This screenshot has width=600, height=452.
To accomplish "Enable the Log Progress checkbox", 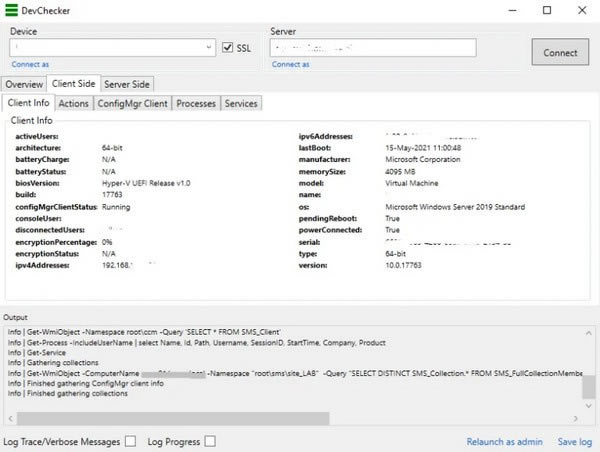I will click(x=210, y=441).
